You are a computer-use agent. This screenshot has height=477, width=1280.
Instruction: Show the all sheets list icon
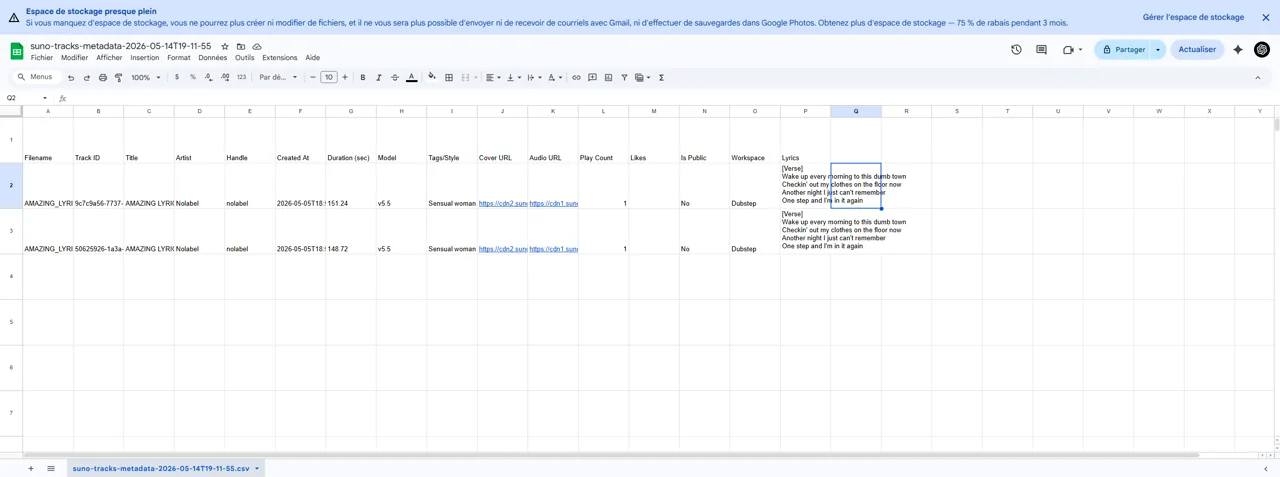click(51, 468)
